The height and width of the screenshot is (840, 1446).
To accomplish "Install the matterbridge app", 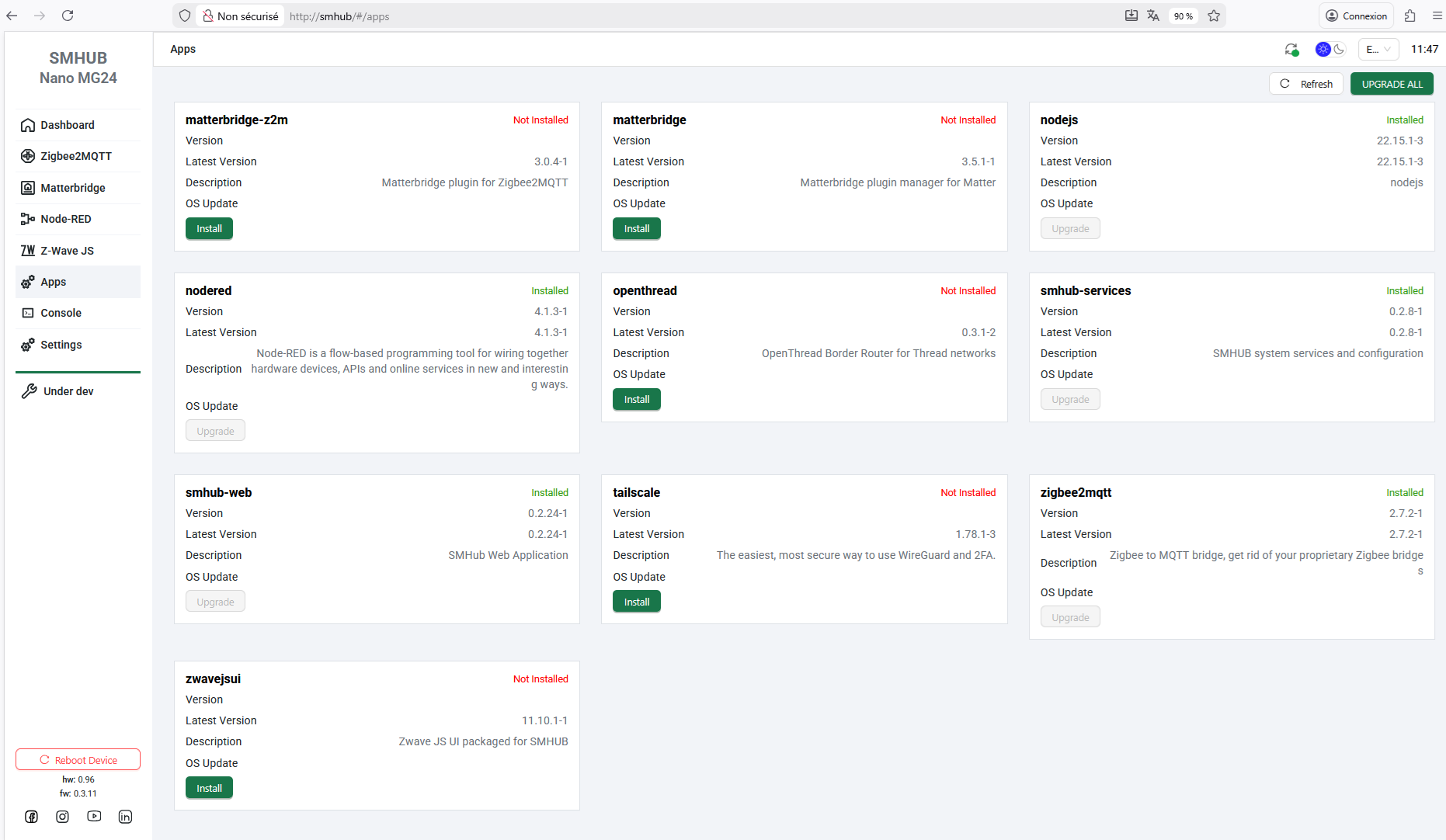I will coord(637,229).
